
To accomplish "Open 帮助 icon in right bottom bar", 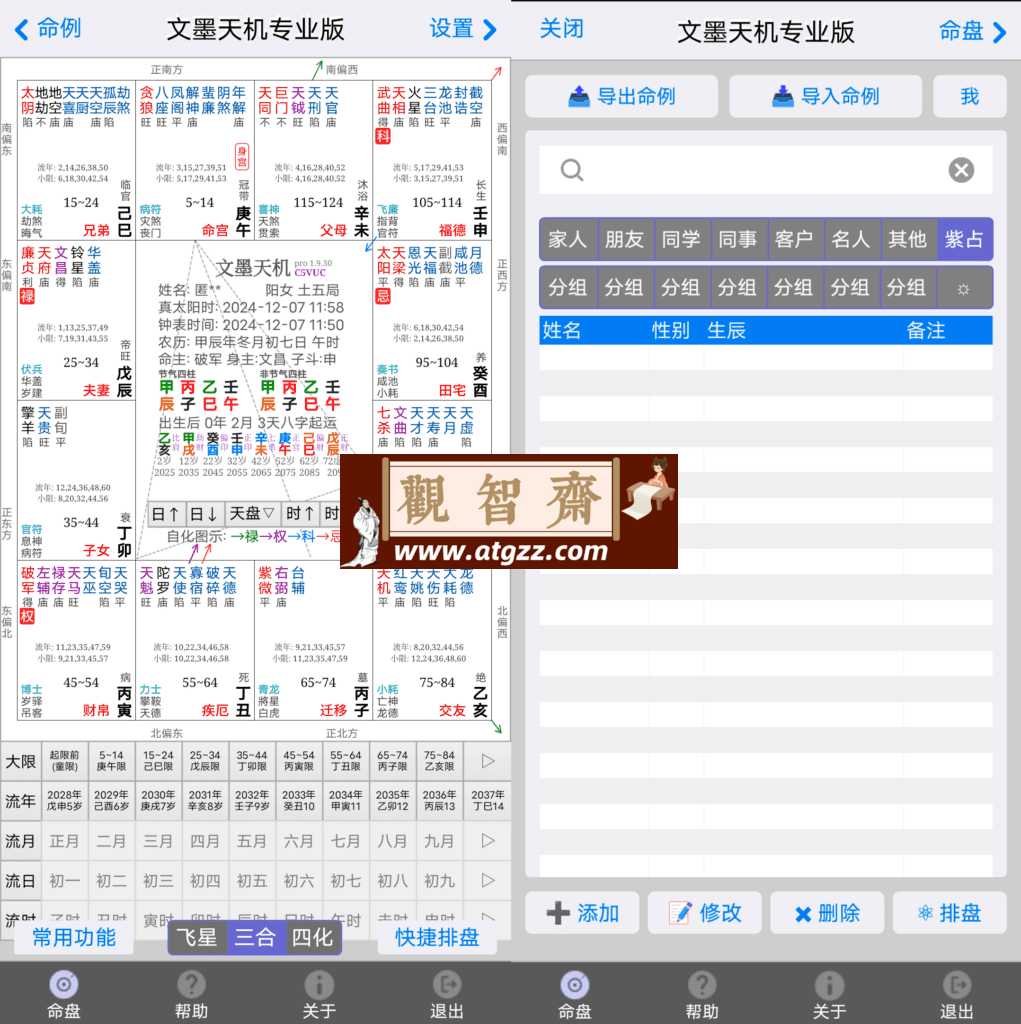I will (702, 996).
